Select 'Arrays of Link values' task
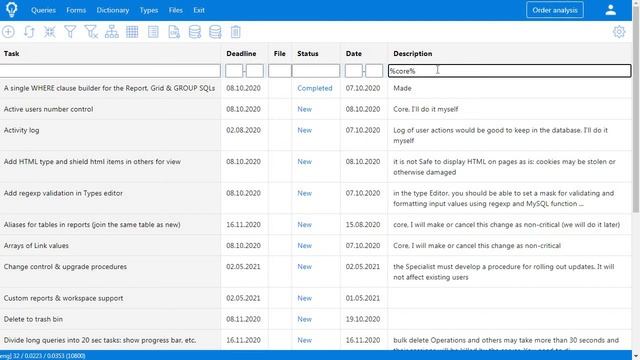 [x=36, y=246]
